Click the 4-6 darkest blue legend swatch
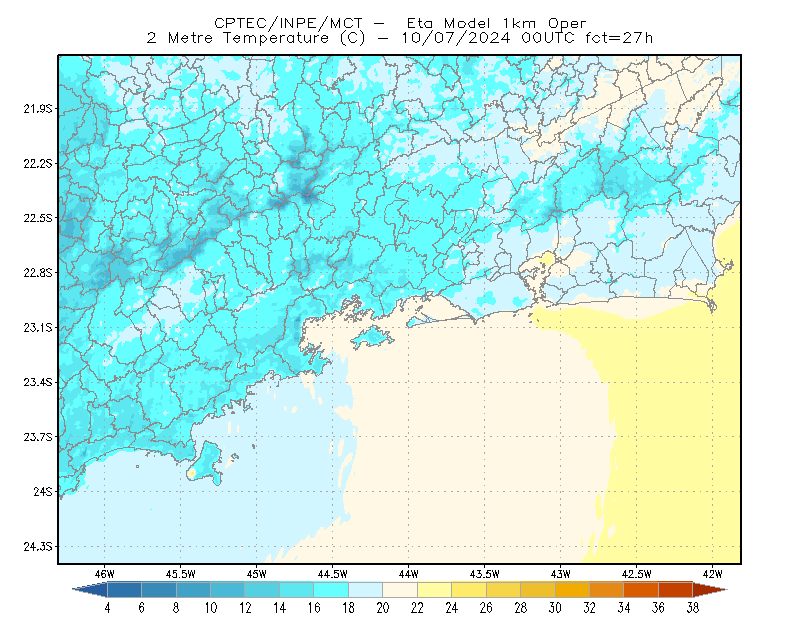The width and height of the screenshot is (800, 618). click(x=124, y=590)
